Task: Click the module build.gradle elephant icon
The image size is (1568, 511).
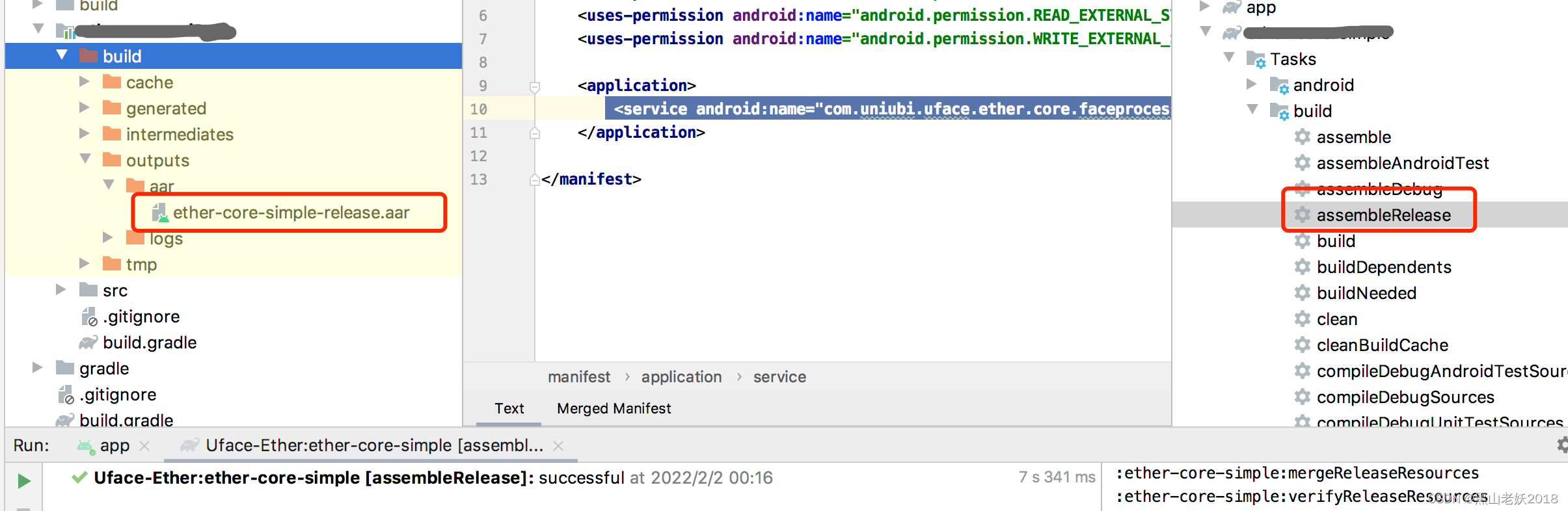Action: (x=88, y=343)
